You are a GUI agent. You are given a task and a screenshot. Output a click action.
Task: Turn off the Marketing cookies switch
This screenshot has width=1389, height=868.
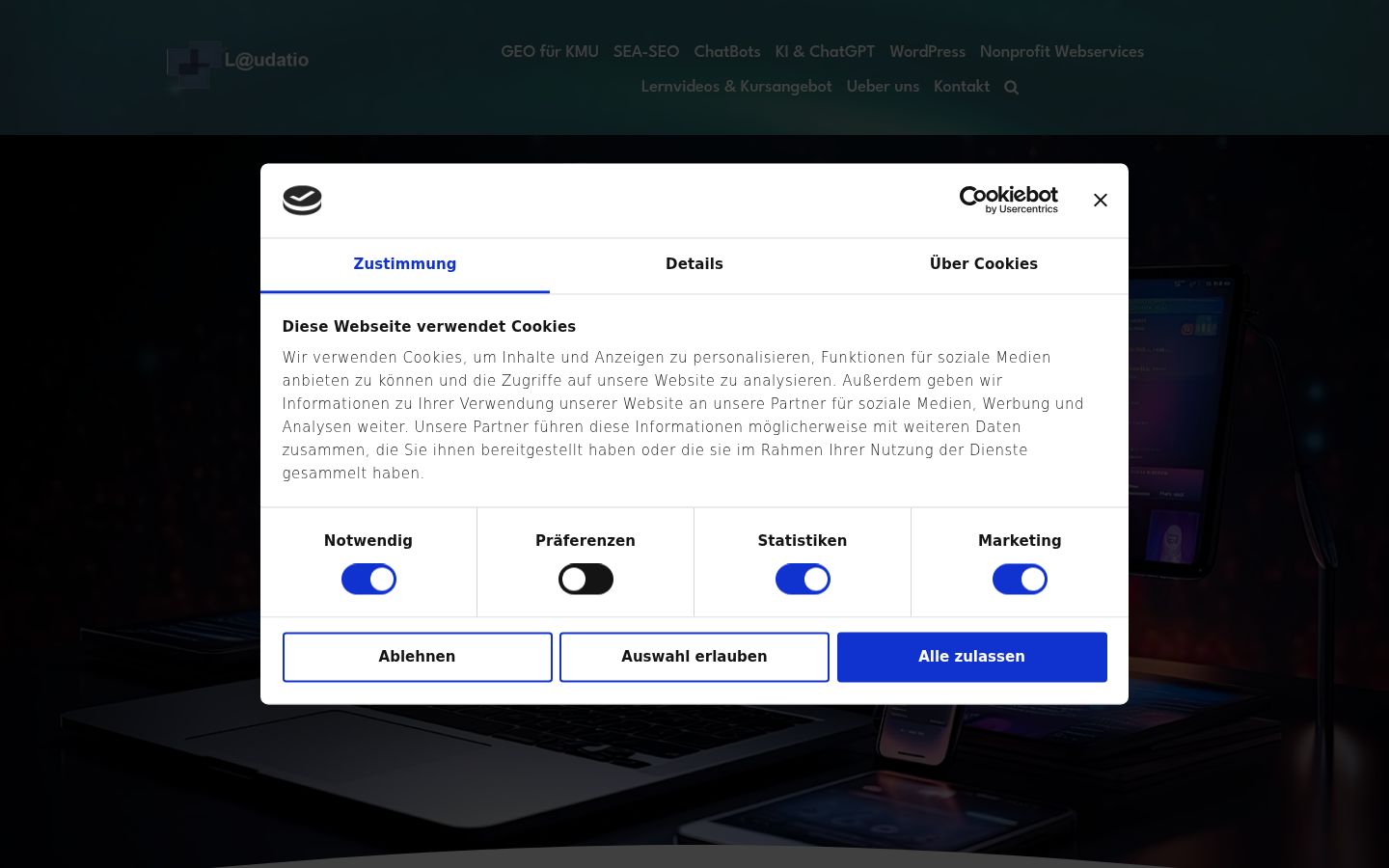pyautogui.click(x=1020, y=579)
